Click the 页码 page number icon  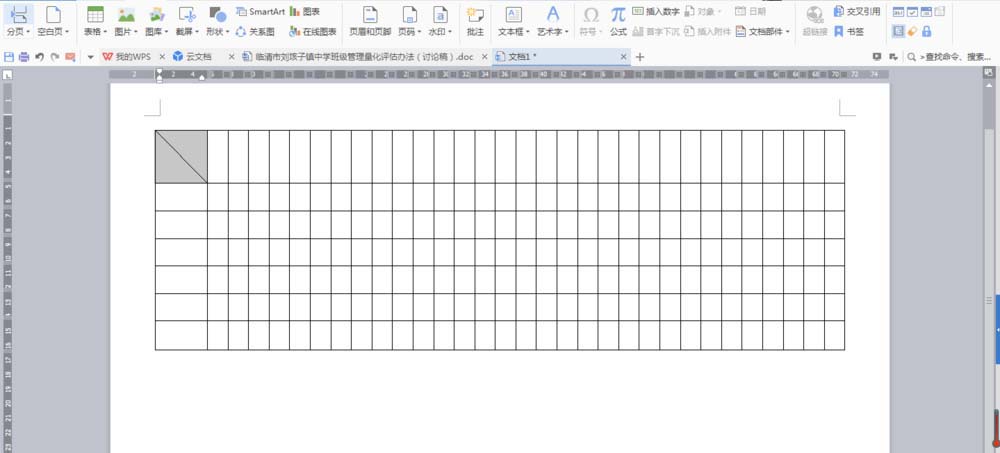[x=409, y=14]
